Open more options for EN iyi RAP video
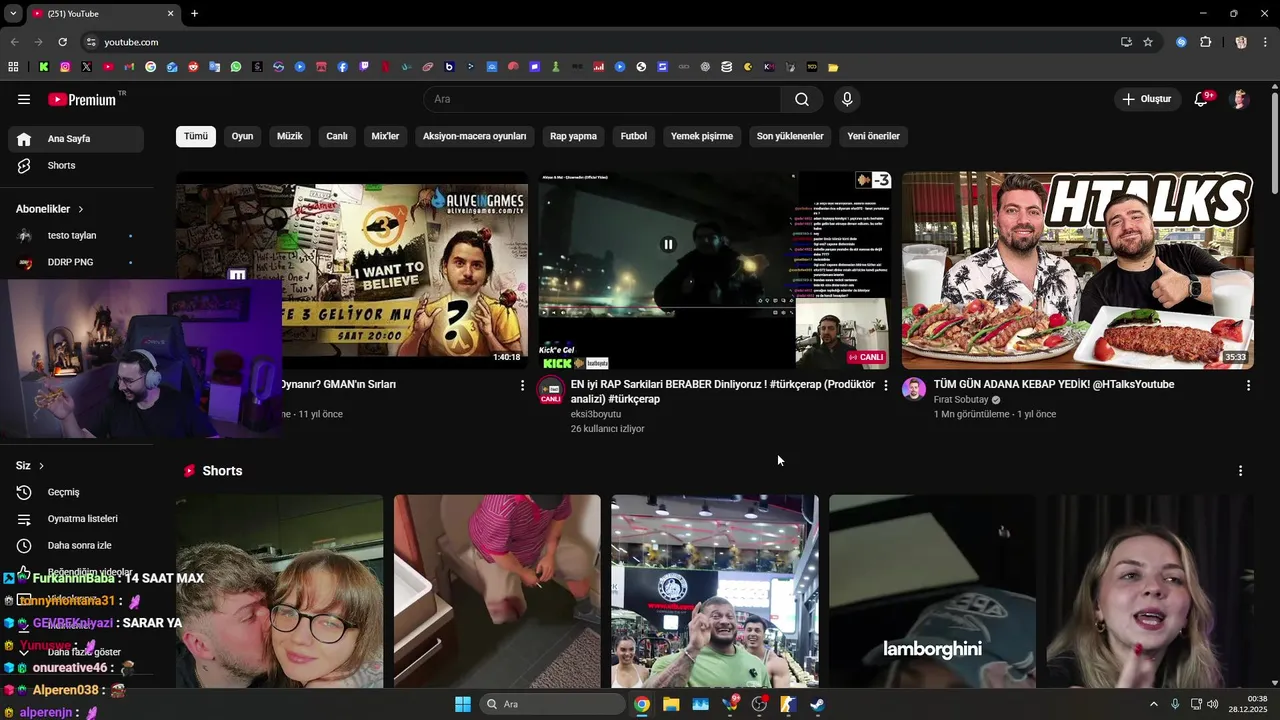This screenshot has width=1280, height=720. click(x=885, y=385)
